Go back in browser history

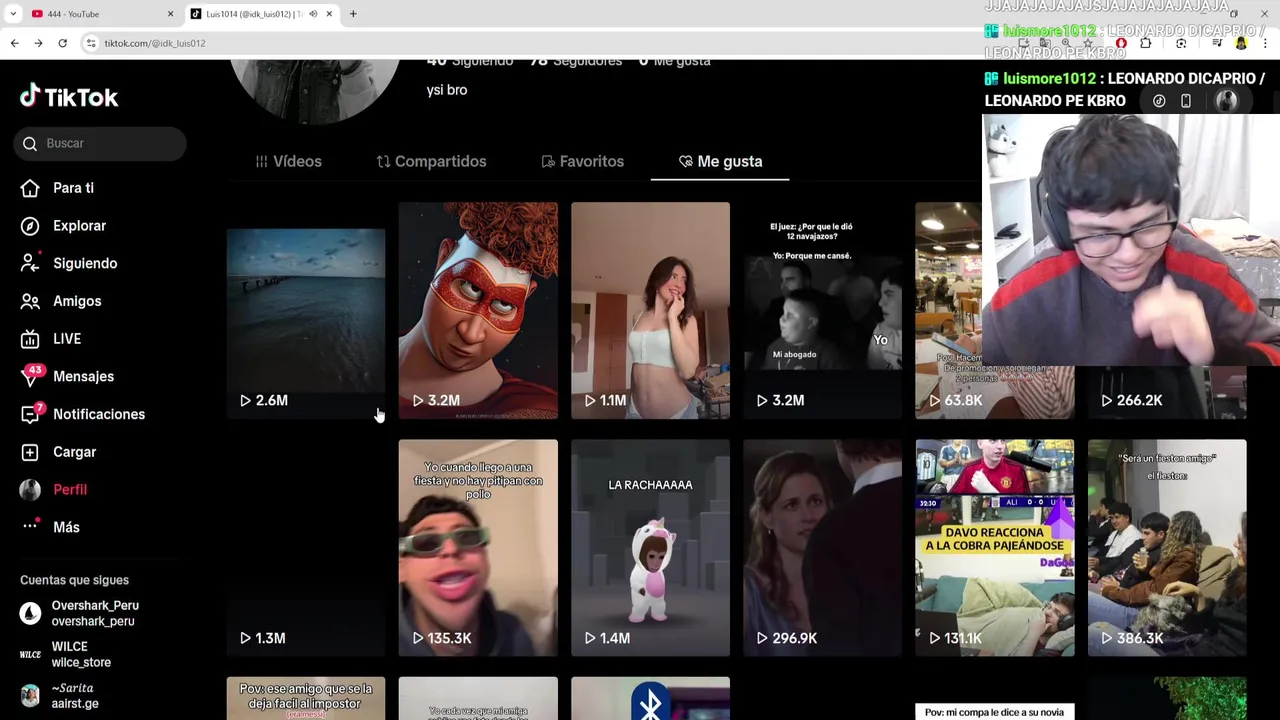tap(14, 43)
